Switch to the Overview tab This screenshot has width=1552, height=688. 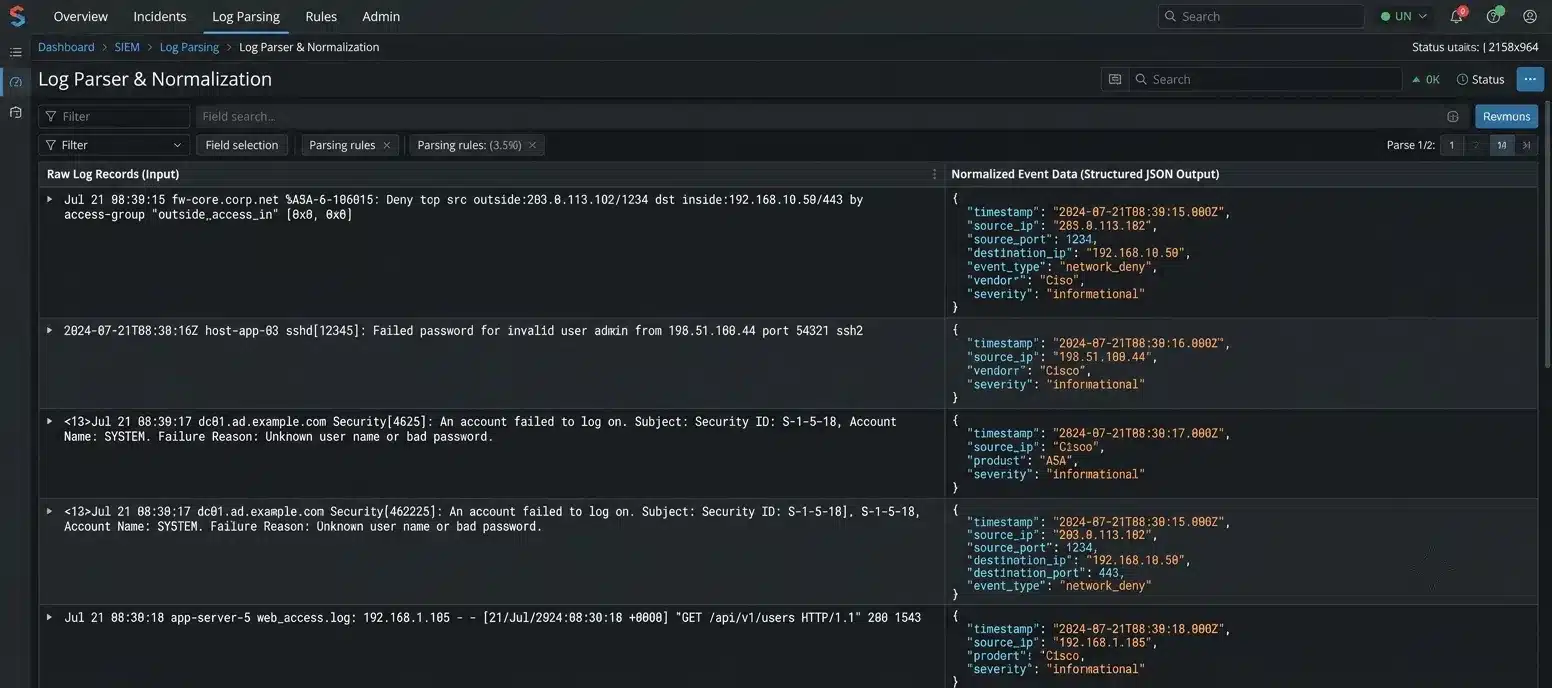(80, 16)
